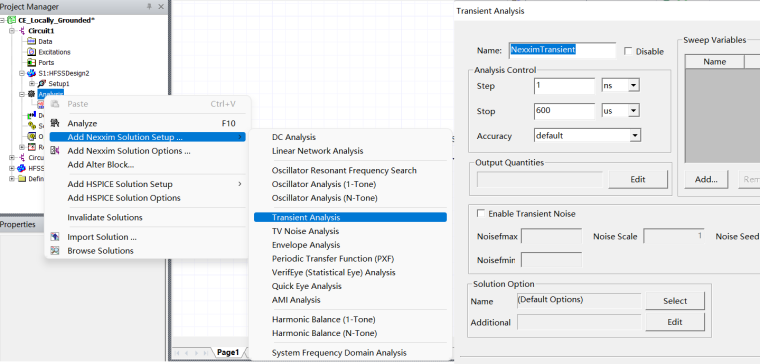The width and height of the screenshot is (760, 364).
Task: Collapse the S1:HFSSDesign2 node
Action: pos(22,73)
